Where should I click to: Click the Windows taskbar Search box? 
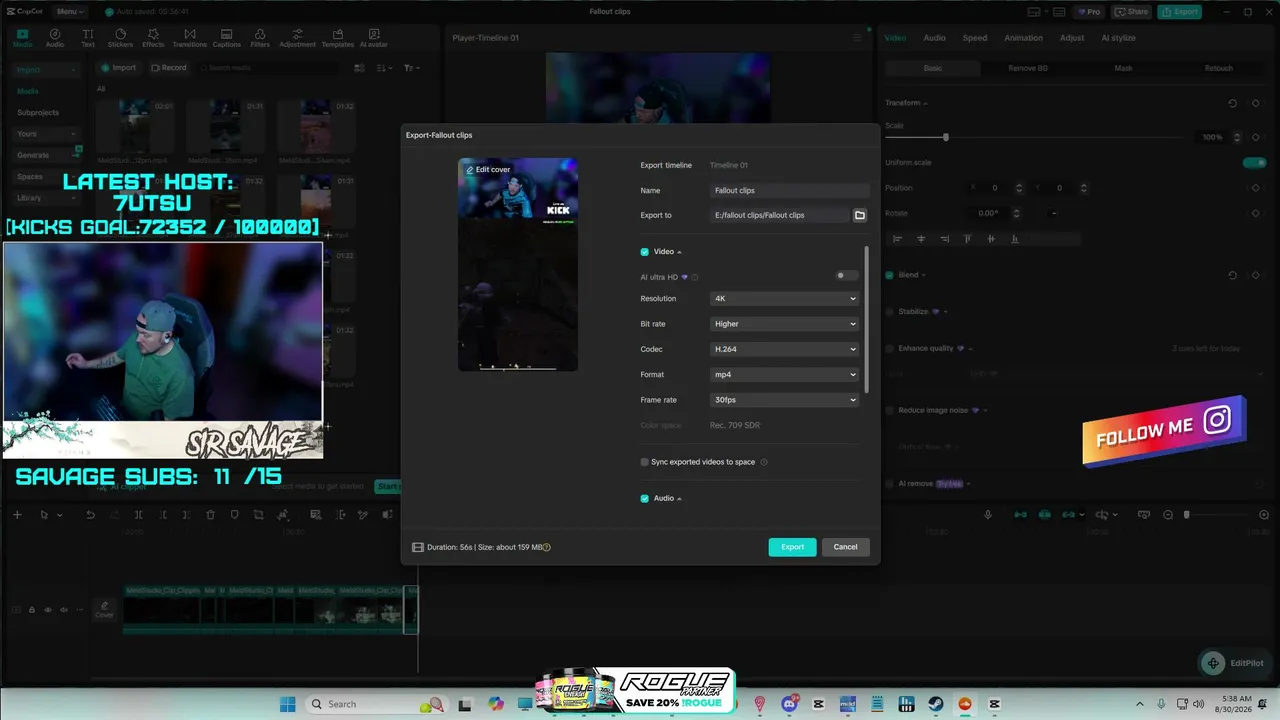coord(376,704)
